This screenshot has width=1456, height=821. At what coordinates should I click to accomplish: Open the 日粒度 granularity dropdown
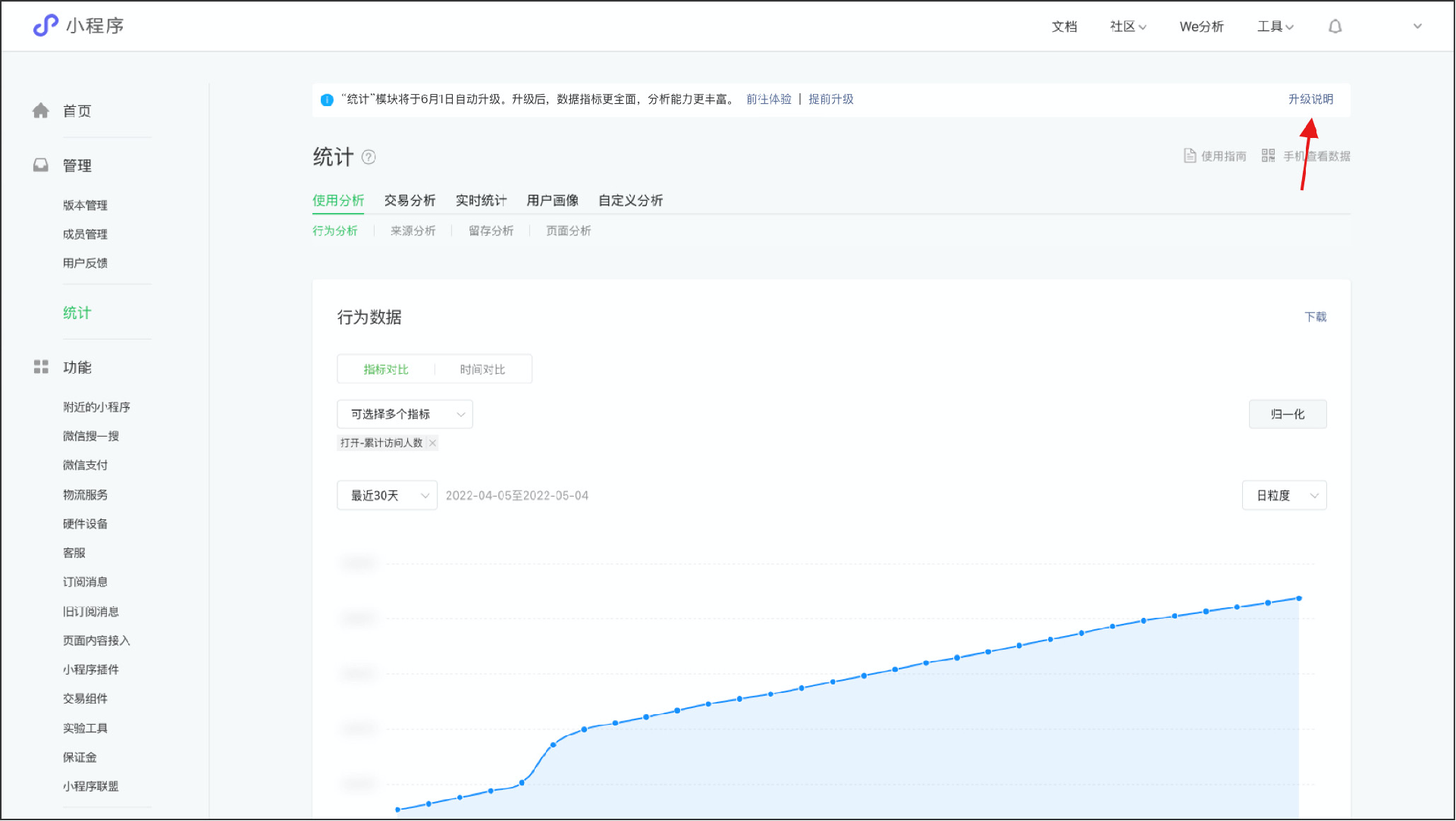tap(1283, 495)
